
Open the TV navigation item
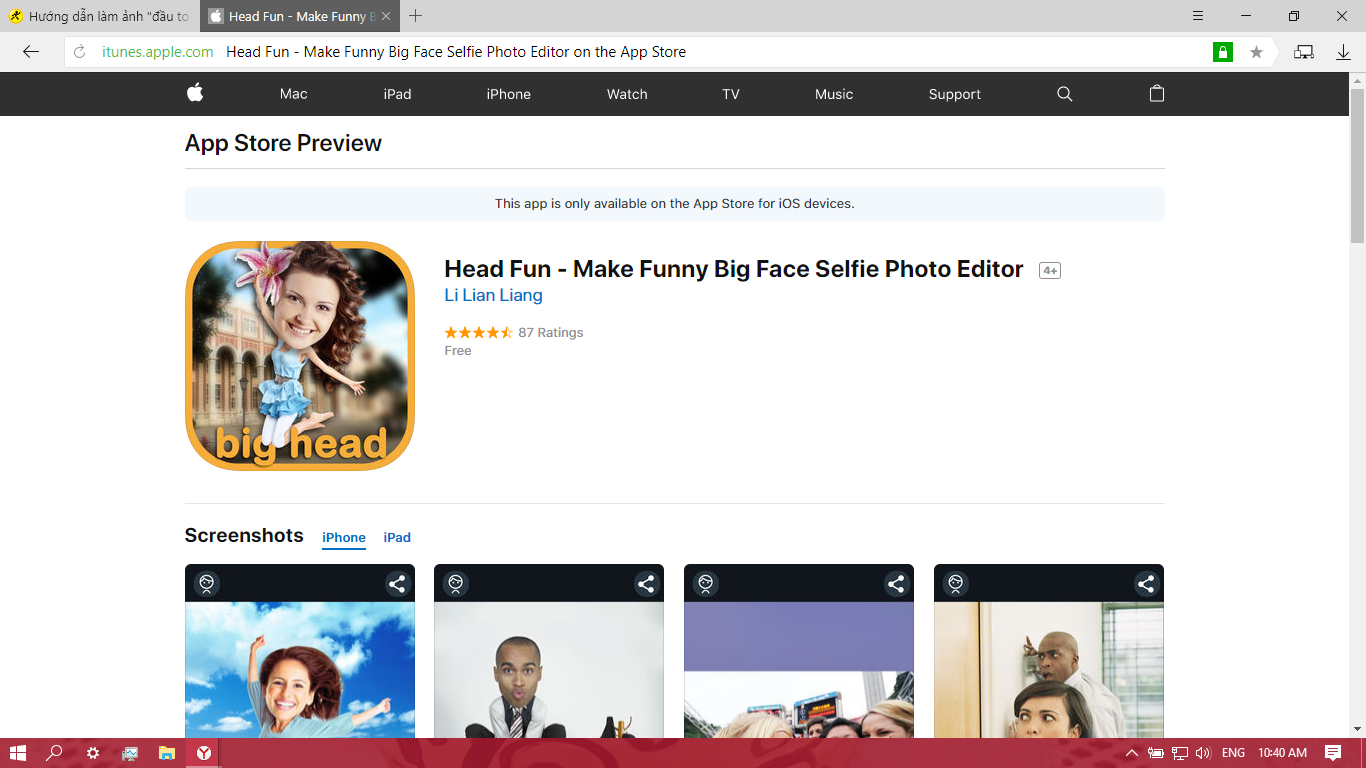(731, 94)
